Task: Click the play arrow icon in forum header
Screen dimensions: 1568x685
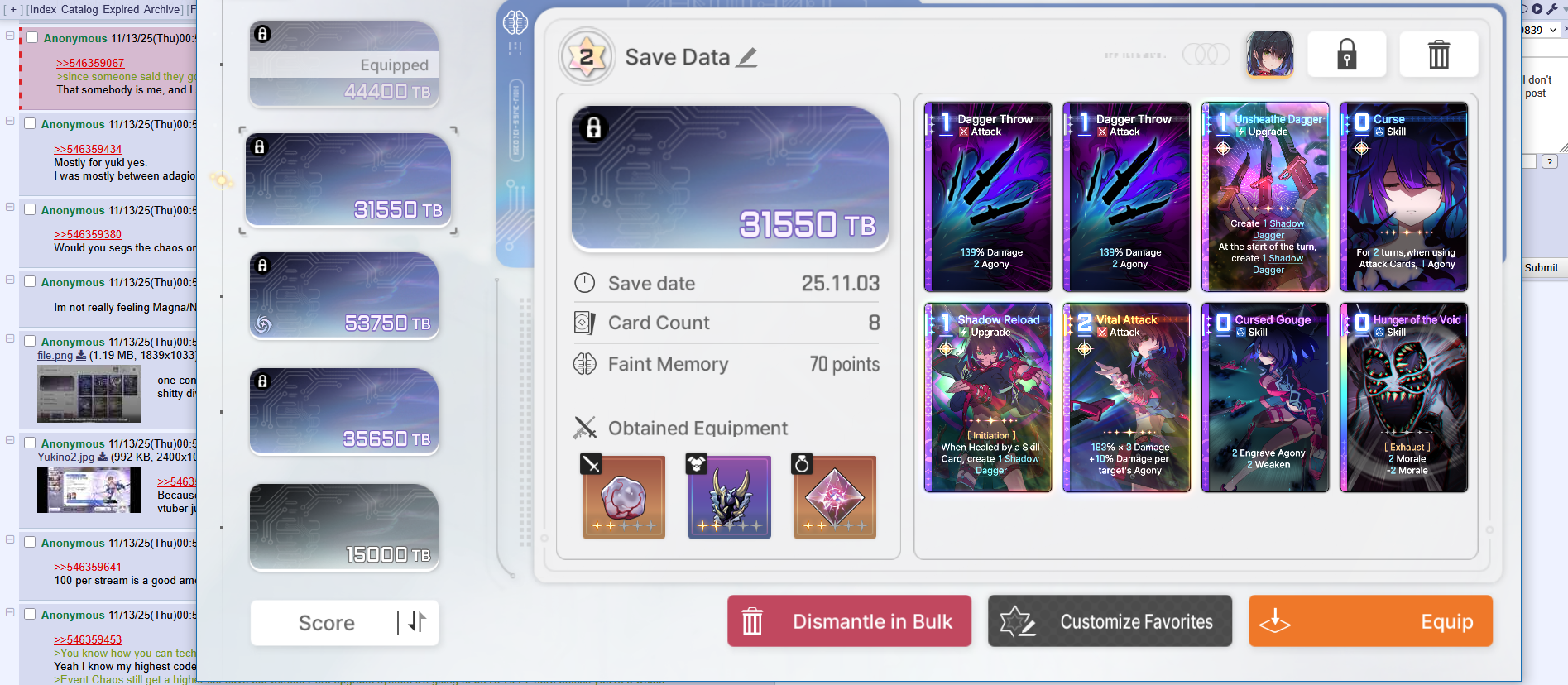Action: pyautogui.click(x=1537, y=8)
